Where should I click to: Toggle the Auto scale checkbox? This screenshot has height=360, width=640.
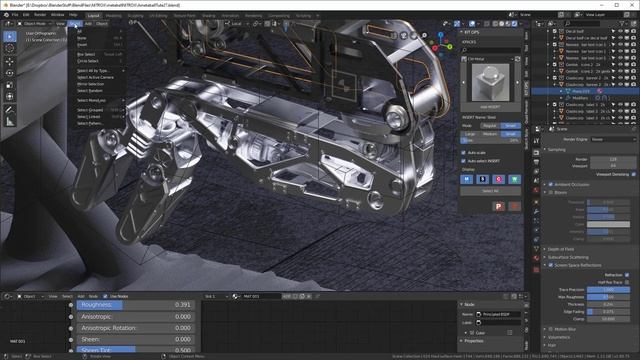463,153
